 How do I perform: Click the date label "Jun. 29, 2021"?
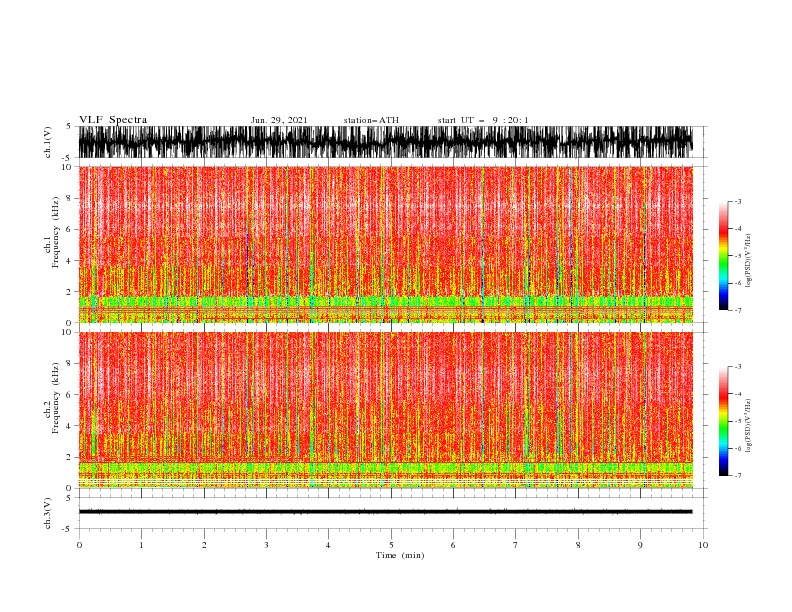(x=279, y=120)
